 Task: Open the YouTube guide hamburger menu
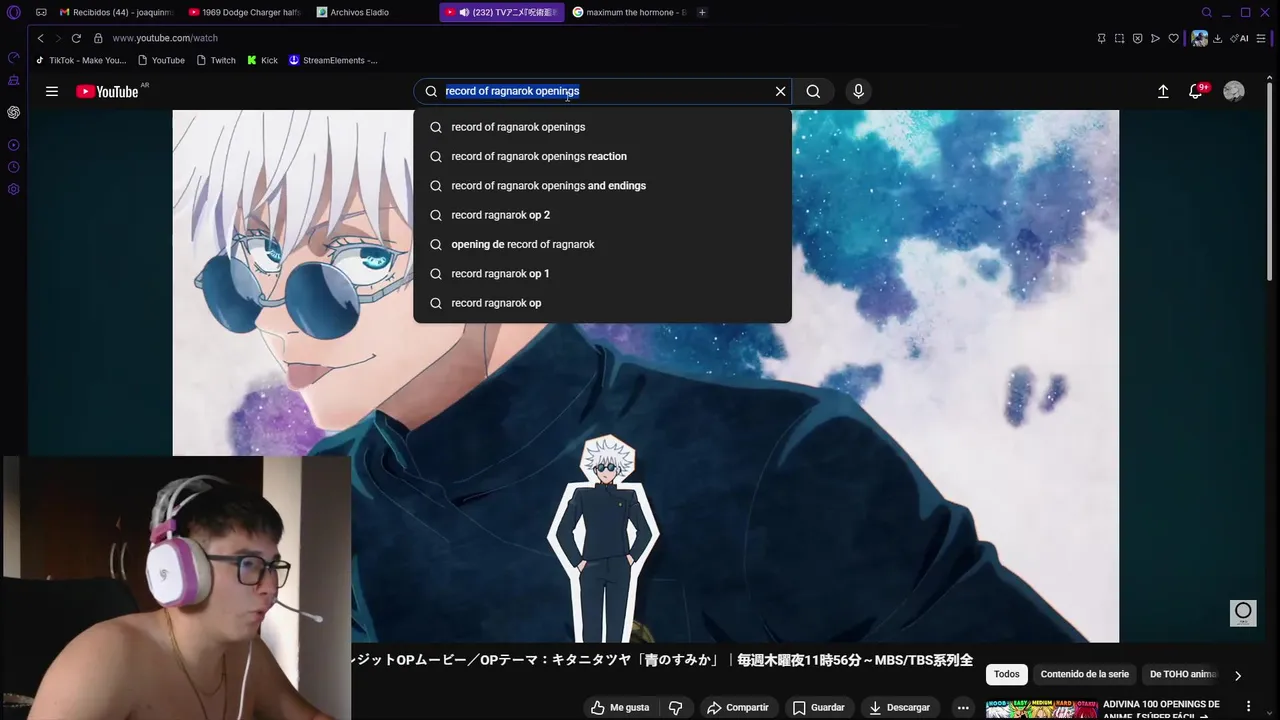pos(52,91)
